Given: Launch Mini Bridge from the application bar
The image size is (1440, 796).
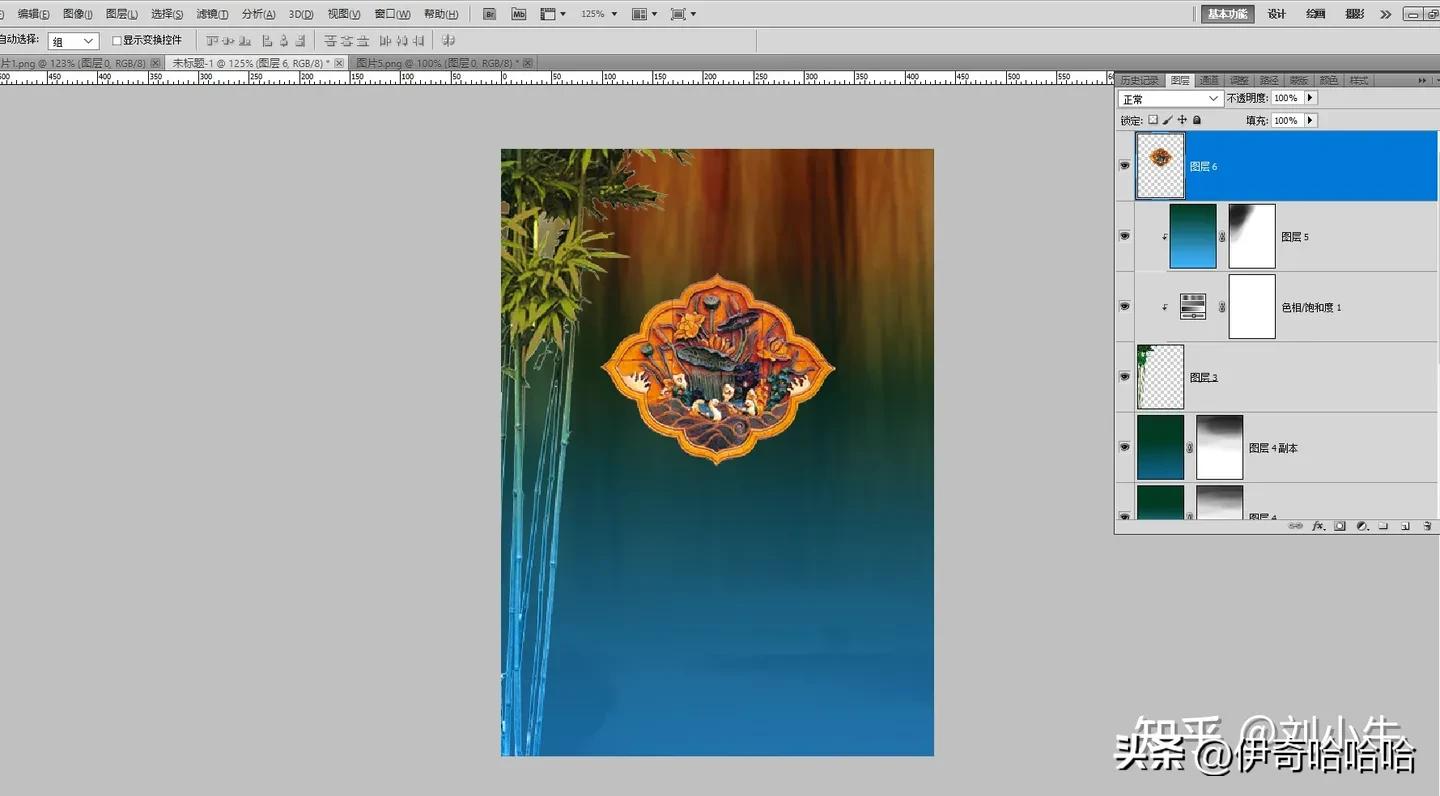Looking at the screenshot, I should 517,13.
